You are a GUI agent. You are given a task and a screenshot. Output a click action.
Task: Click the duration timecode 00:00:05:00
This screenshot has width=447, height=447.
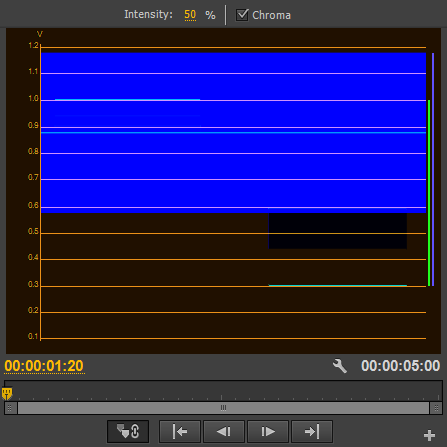pyautogui.click(x=400, y=366)
